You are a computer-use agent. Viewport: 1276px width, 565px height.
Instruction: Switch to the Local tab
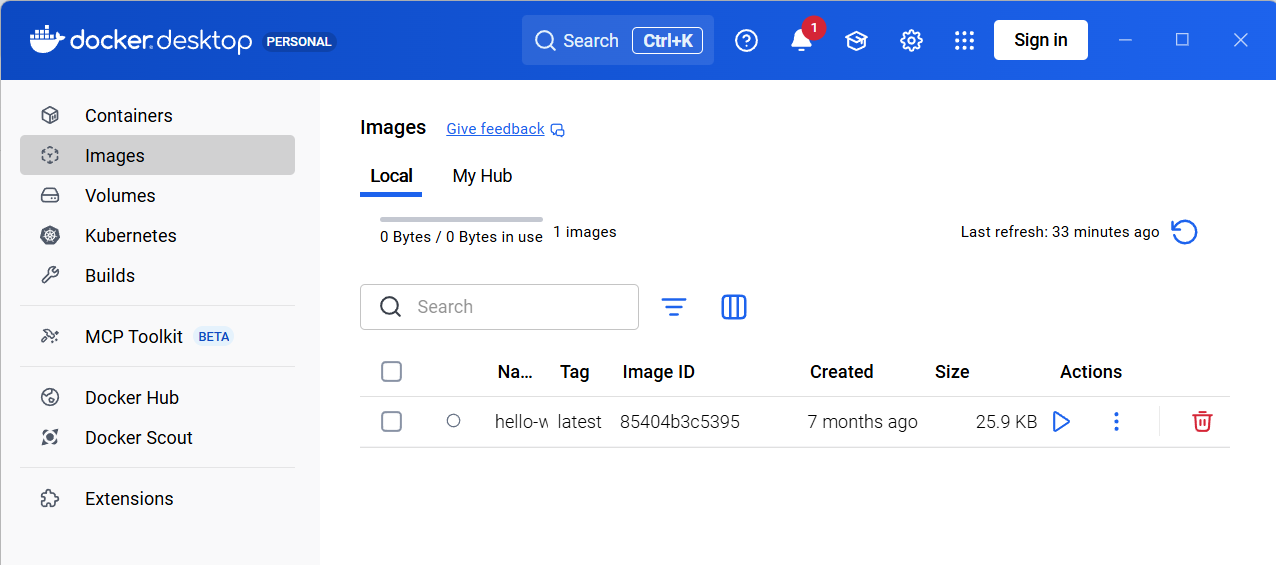pos(391,176)
